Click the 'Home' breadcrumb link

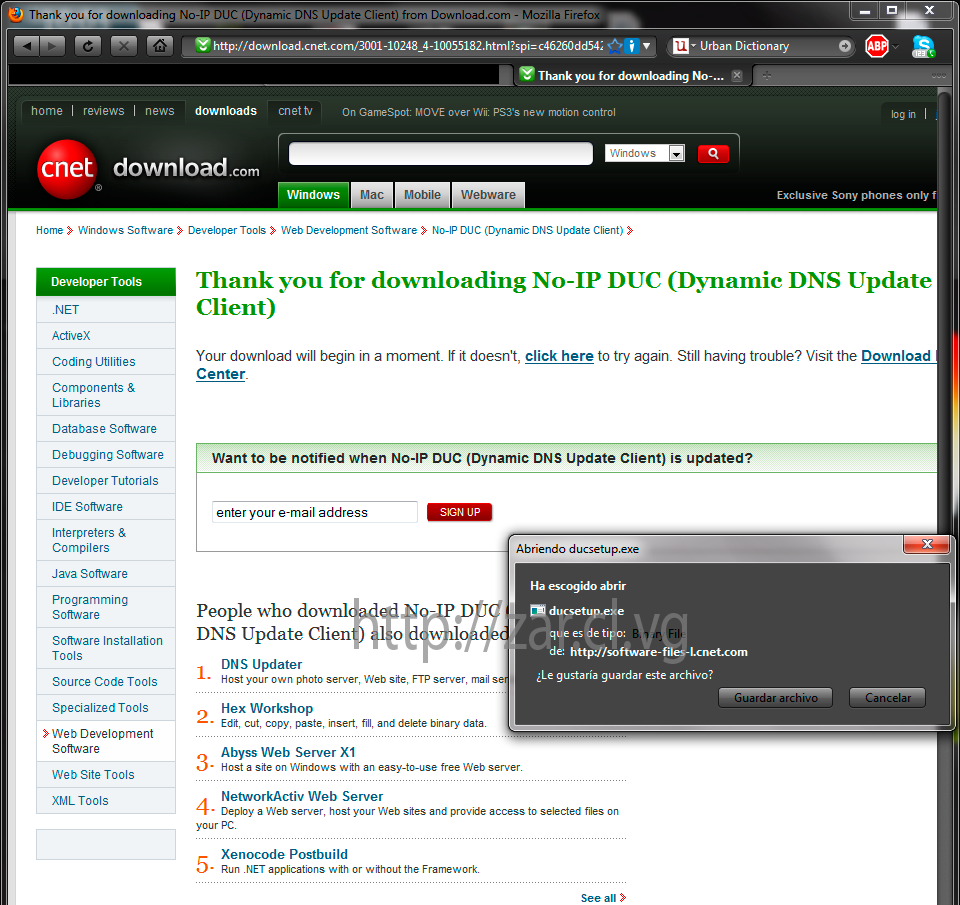49,230
